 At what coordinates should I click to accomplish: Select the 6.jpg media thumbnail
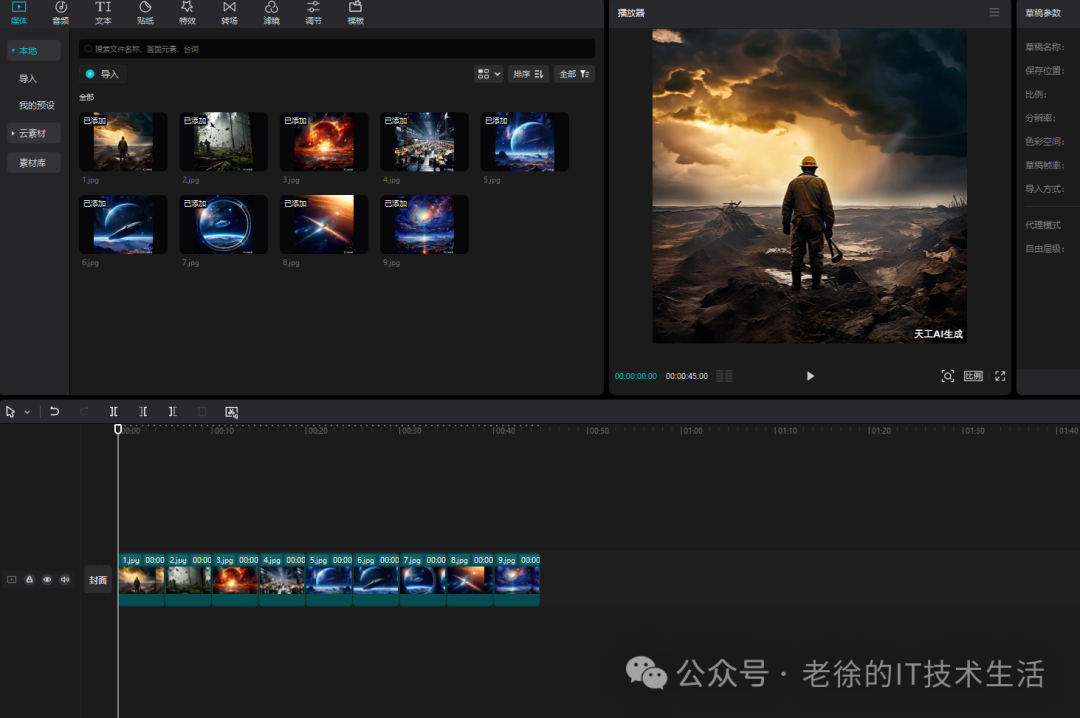[x=123, y=224]
